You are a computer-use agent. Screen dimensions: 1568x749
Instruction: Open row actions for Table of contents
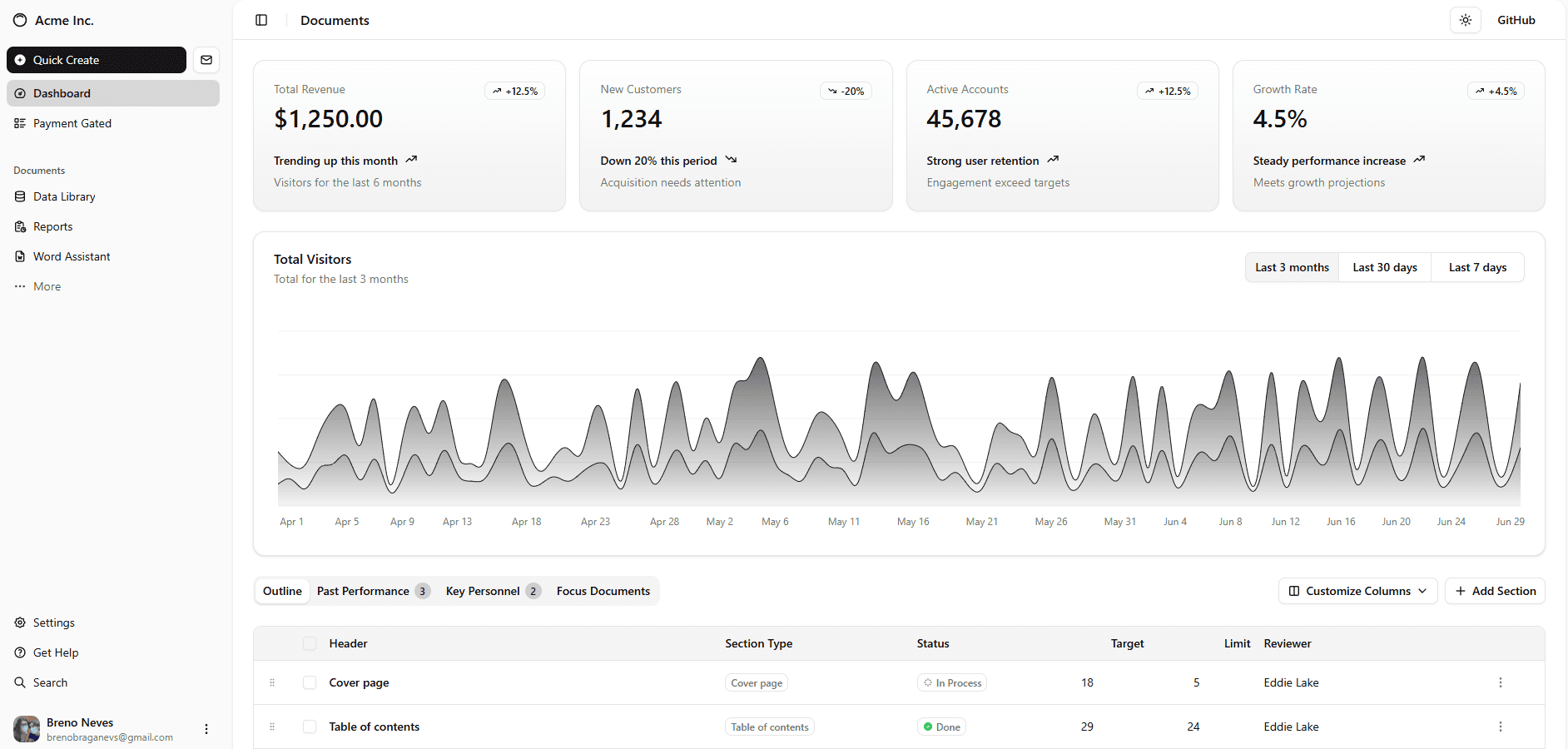click(1500, 727)
